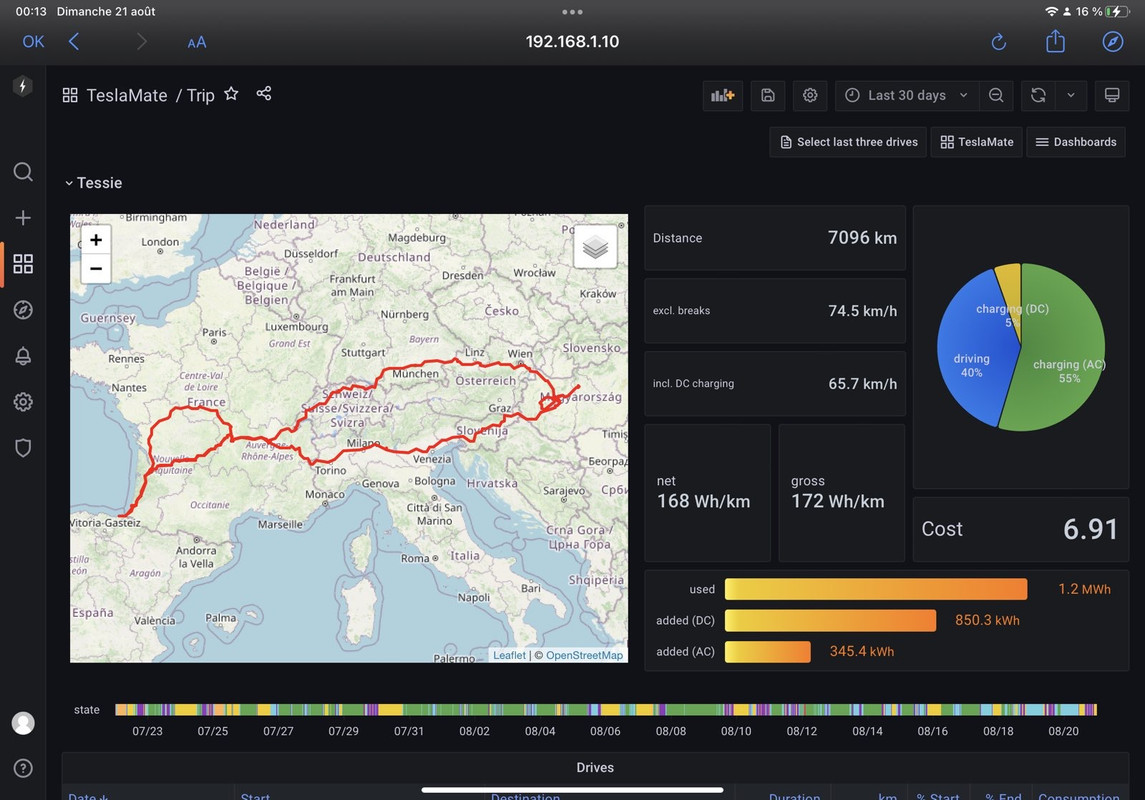Image resolution: width=1145 pixels, height=800 pixels.
Task: Click the 08/10 label on timeline axis
Action: [736, 731]
